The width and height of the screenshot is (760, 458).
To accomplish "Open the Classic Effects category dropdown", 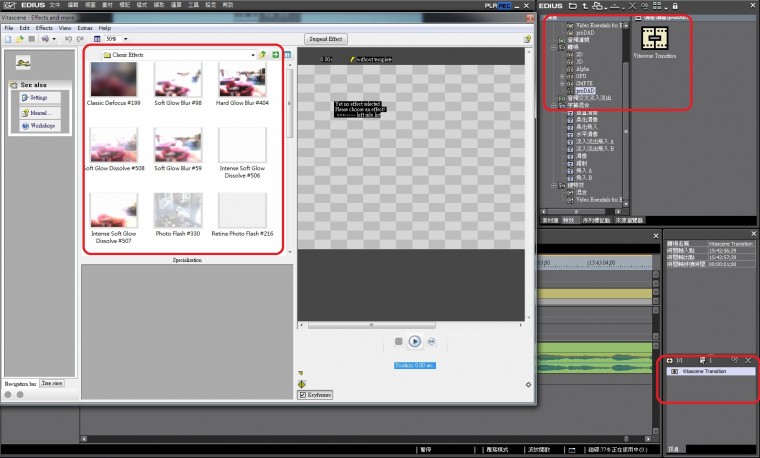I will (252, 55).
